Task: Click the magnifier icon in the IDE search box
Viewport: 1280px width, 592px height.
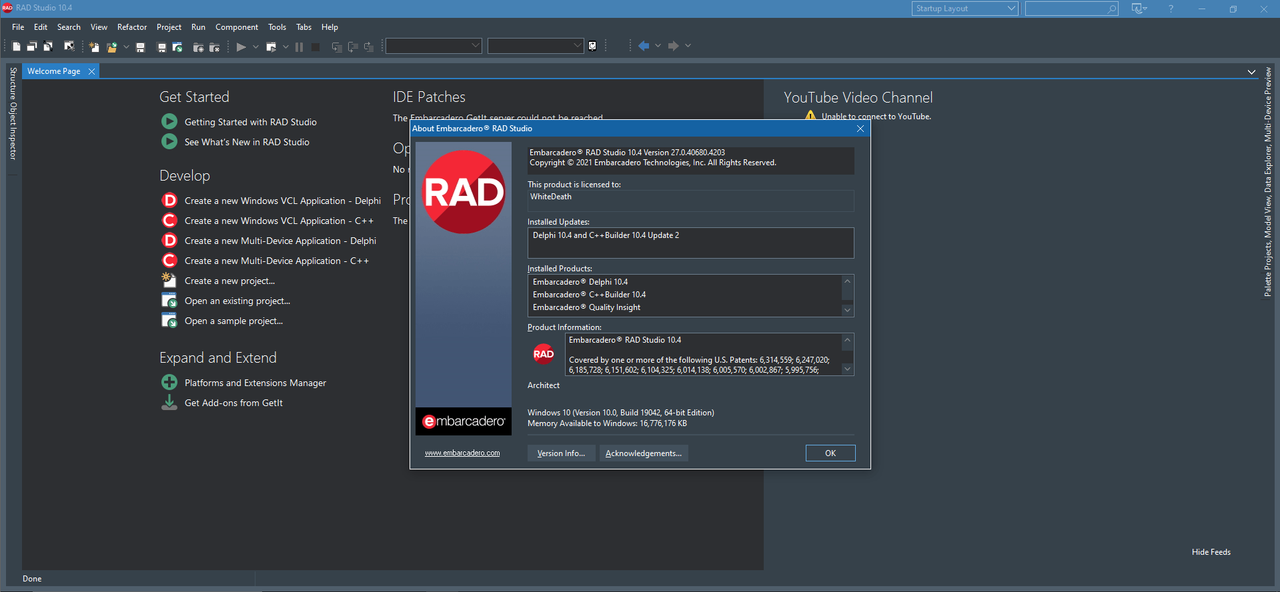Action: (x=1111, y=9)
